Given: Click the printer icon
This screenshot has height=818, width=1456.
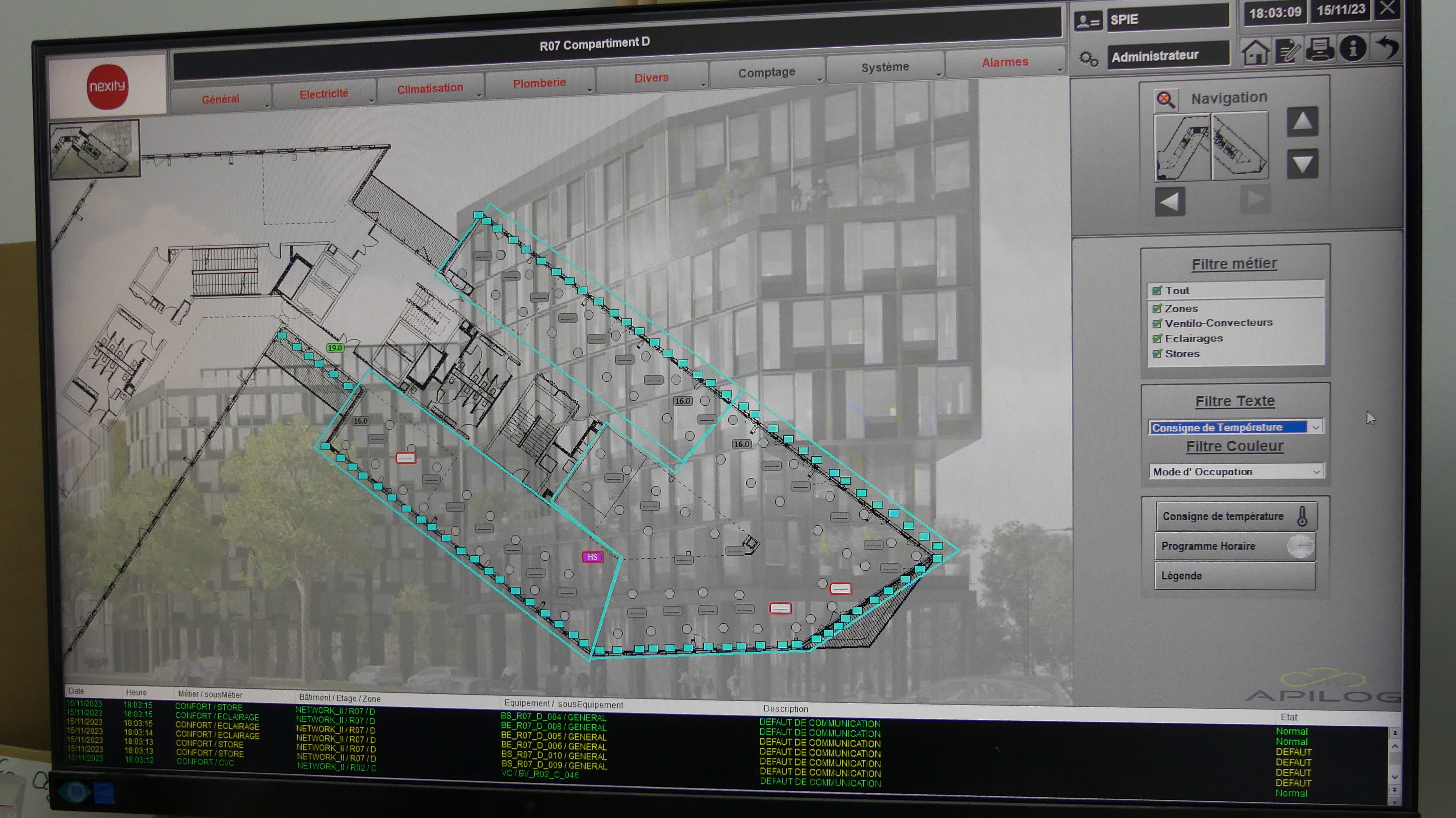Looking at the screenshot, I should (1320, 50).
